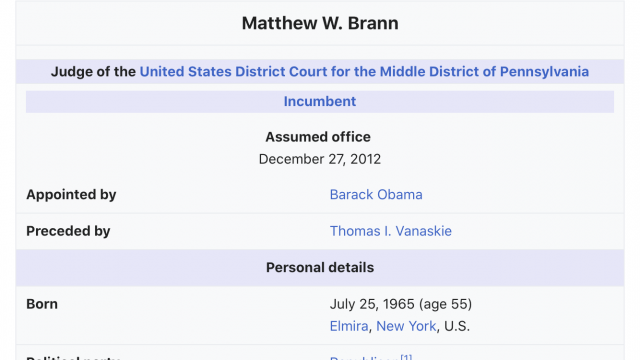Open the United States District Court for the Middle District link
The width and height of the screenshot is (640, 360).
pyautogui.click(x=364, y=72)
